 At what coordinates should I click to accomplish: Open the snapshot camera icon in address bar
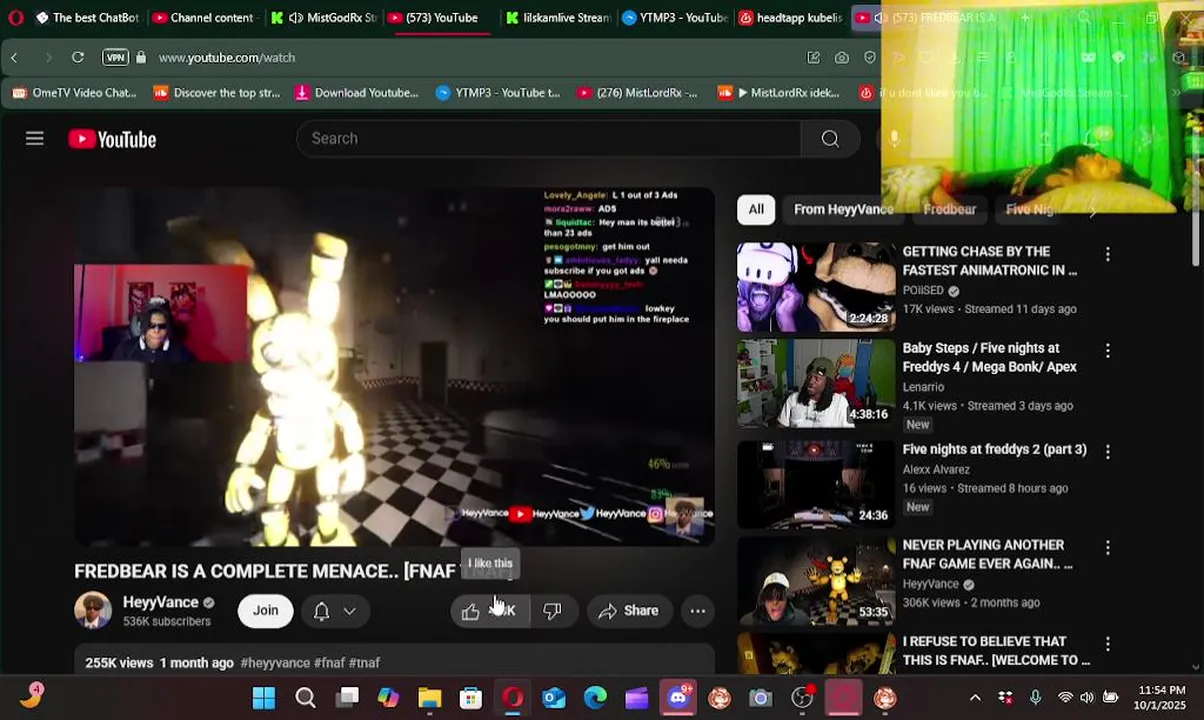(x=842, y=58)
